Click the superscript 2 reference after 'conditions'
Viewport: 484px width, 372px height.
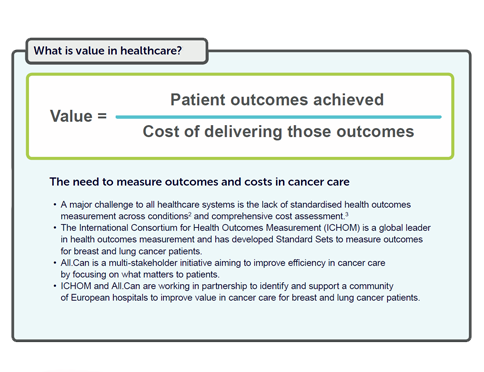pyautogui.click(x=190, y=214)
